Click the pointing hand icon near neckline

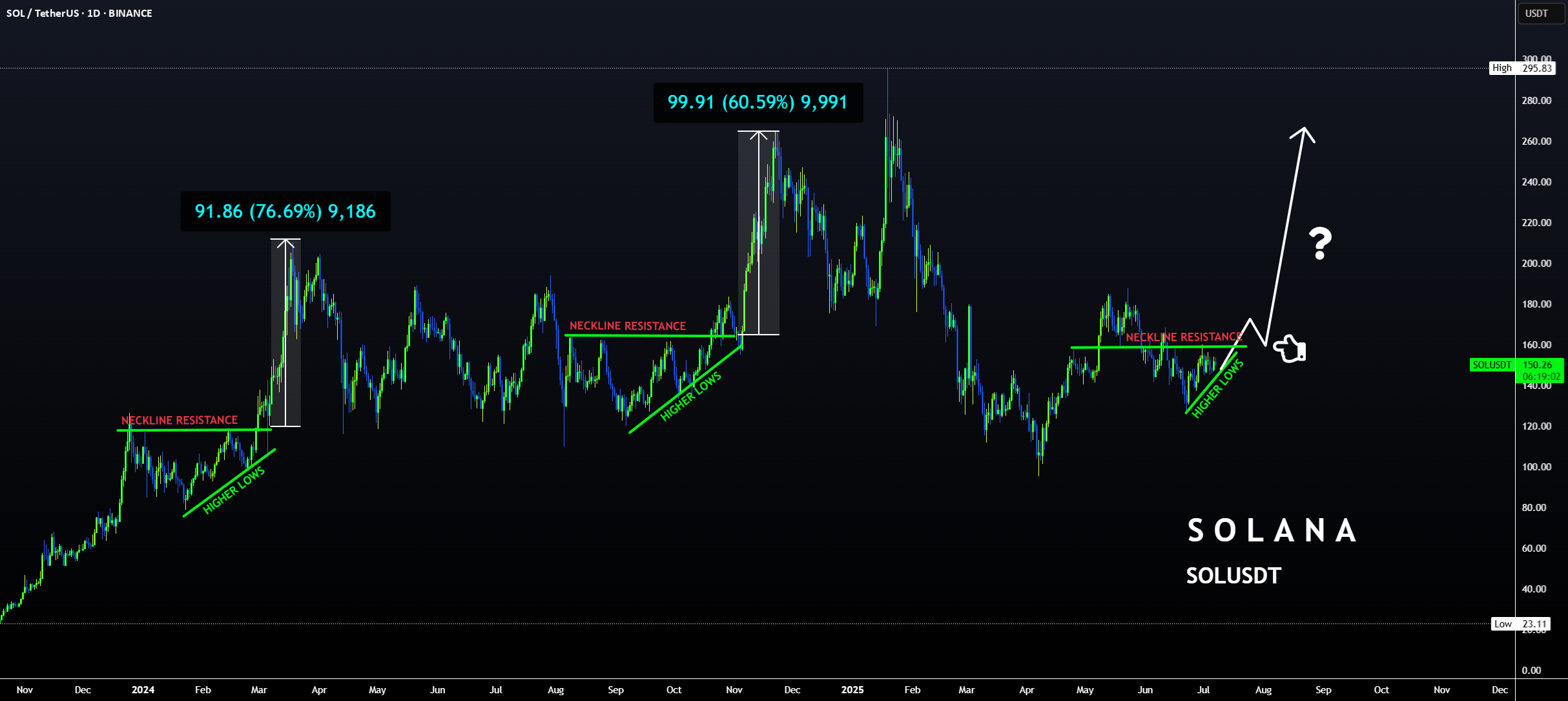[x=1290, y=349]
